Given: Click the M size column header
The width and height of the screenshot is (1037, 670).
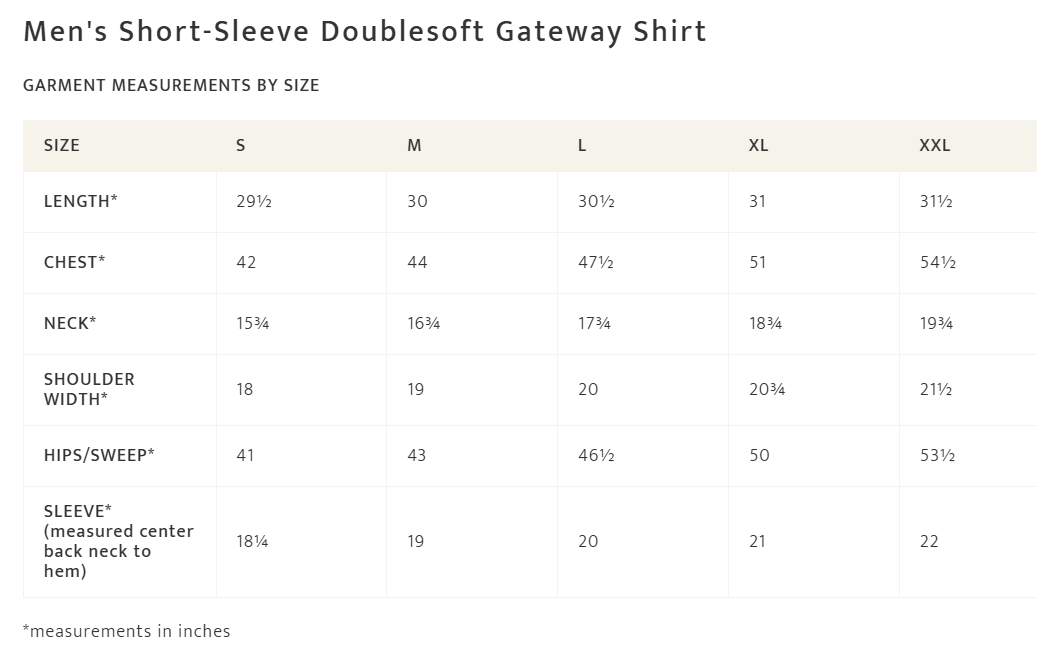Looking at the screenshot, I should click(x=414, y=146).
